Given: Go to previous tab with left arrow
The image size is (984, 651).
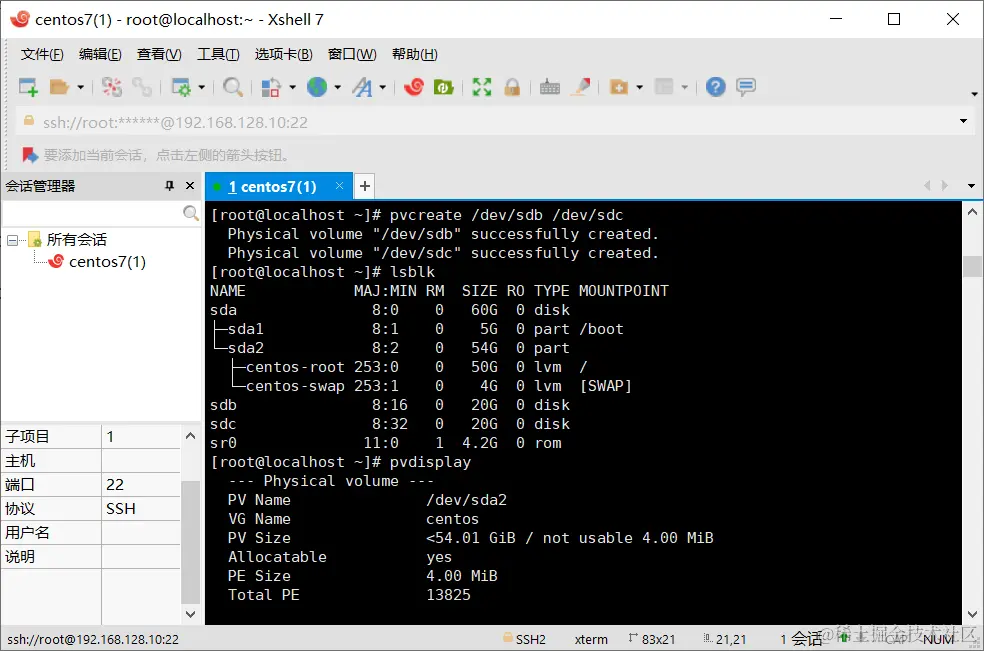Looking at the screenshot, I should click(x=927, y=186).
